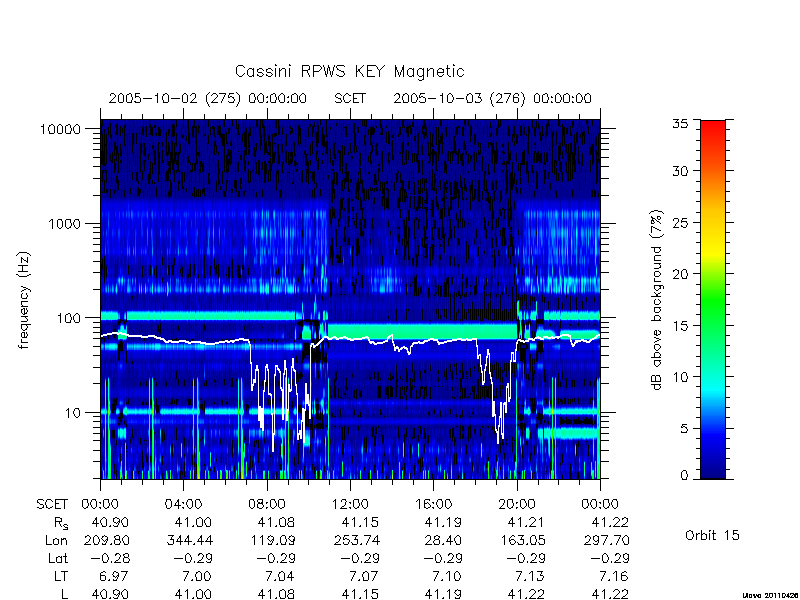Click the yellow region of the colorbar
The width and height of the screenshot is (800, 600).
click(x=713, y=250)
